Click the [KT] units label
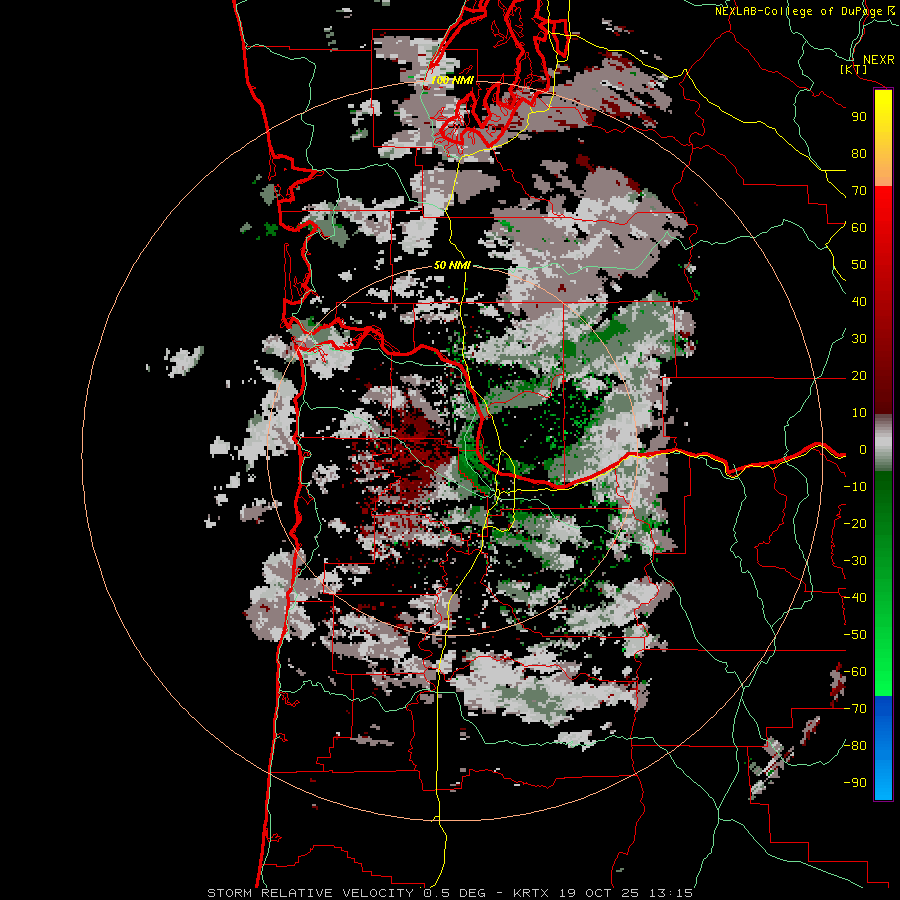The image size is (900, 900). coord(854,70)
